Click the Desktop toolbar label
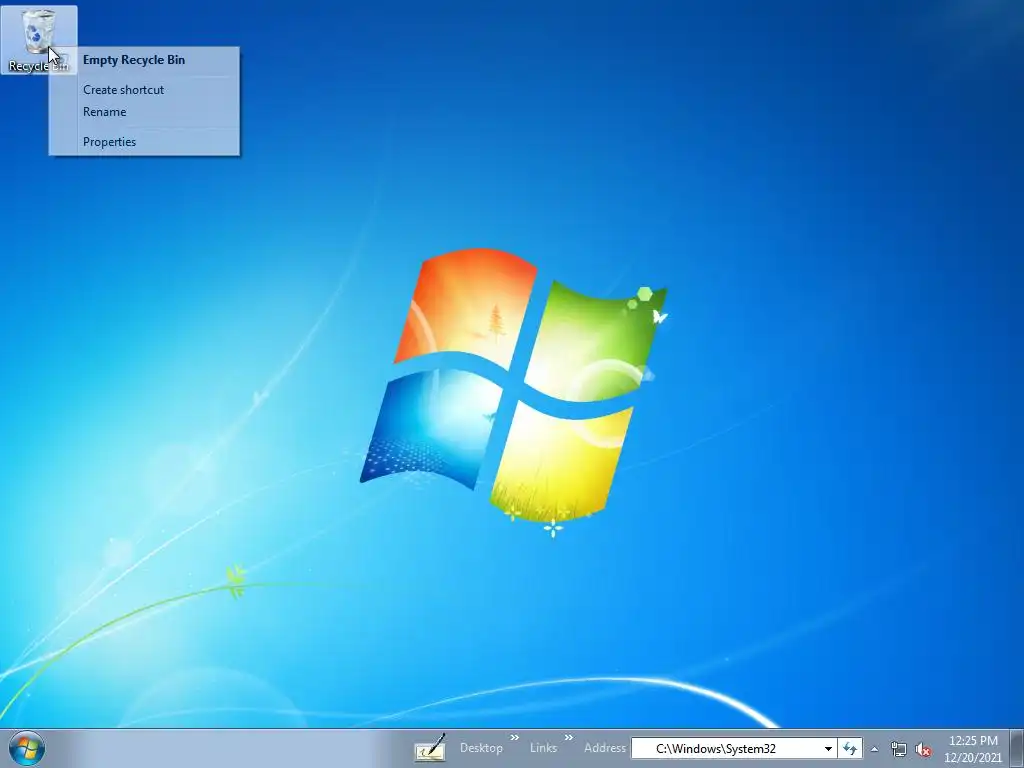Screen dimensions: 1024x768 click(481, 748)
